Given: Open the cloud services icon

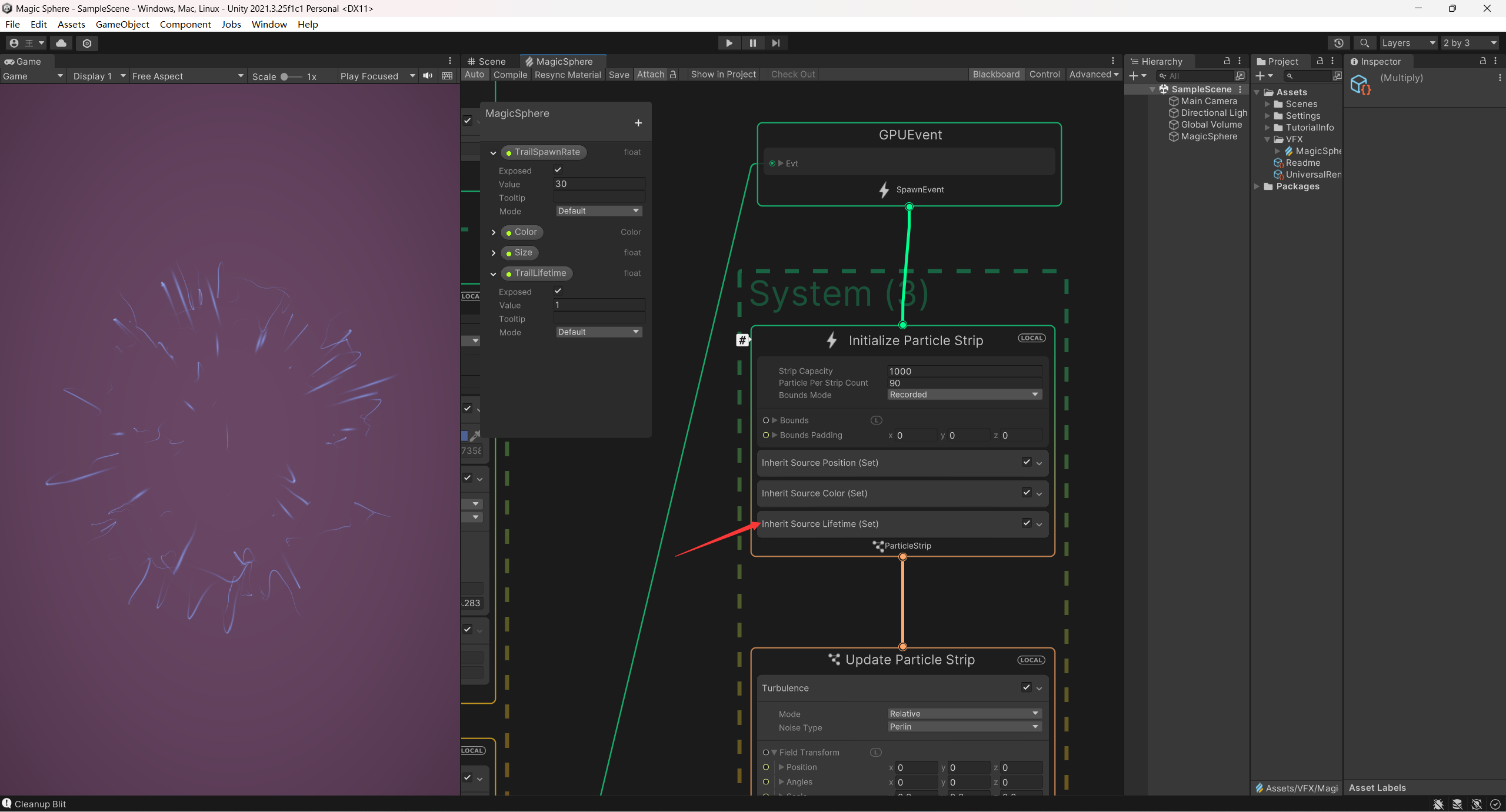Looking at the screenshot, I should point(61,43).
